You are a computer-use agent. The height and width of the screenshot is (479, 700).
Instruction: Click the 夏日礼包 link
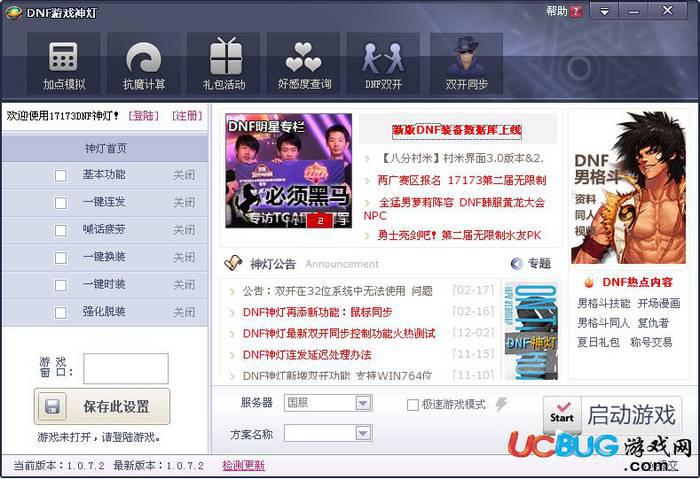pyautogui.click(x=598, y=342)
